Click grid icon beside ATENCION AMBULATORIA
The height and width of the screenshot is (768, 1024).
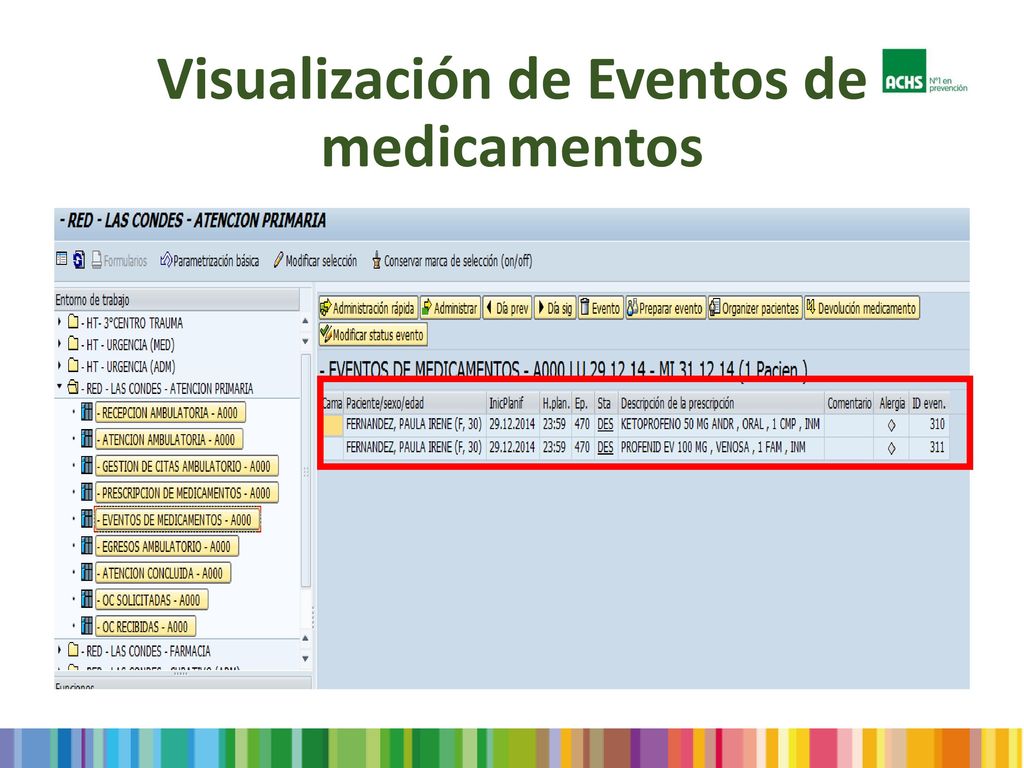click(x=87, y=439)
